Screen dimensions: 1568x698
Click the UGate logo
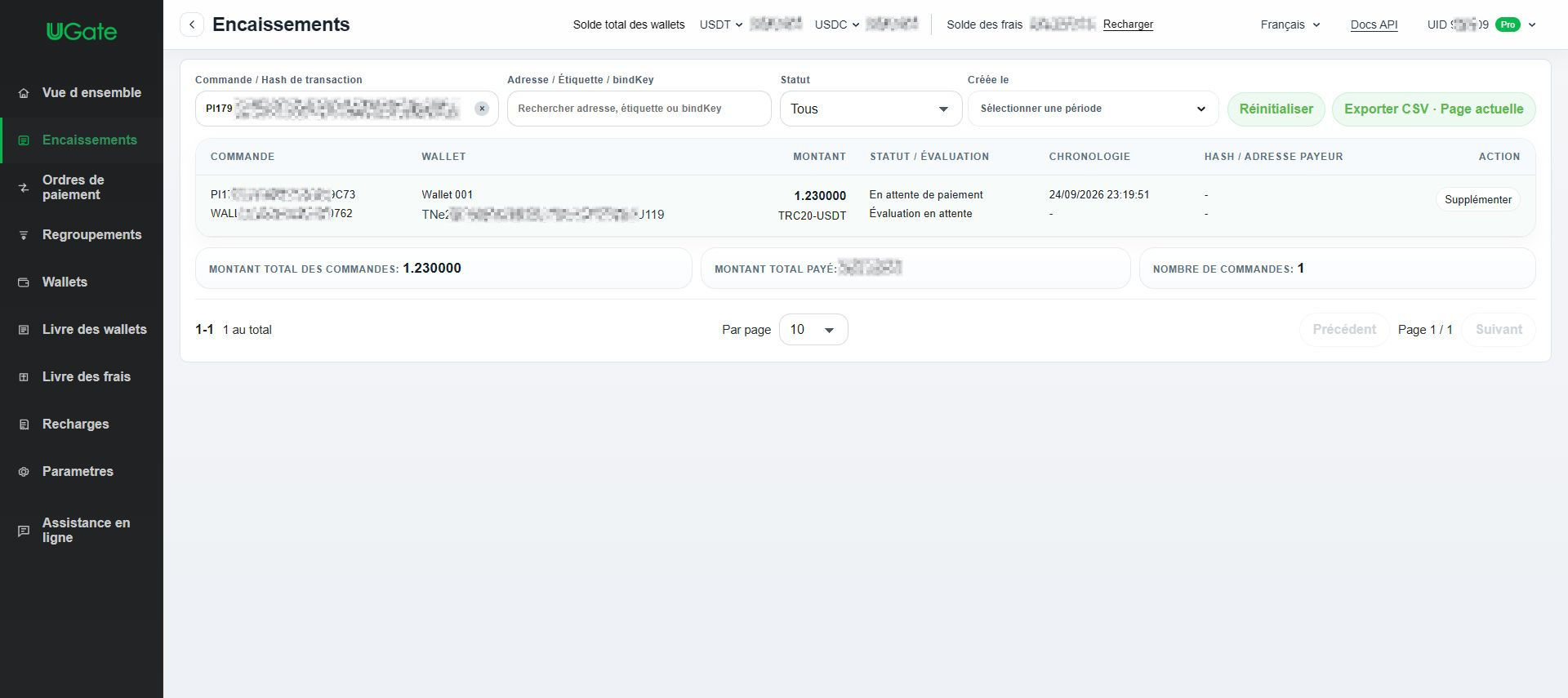click(x=82, y=32)
